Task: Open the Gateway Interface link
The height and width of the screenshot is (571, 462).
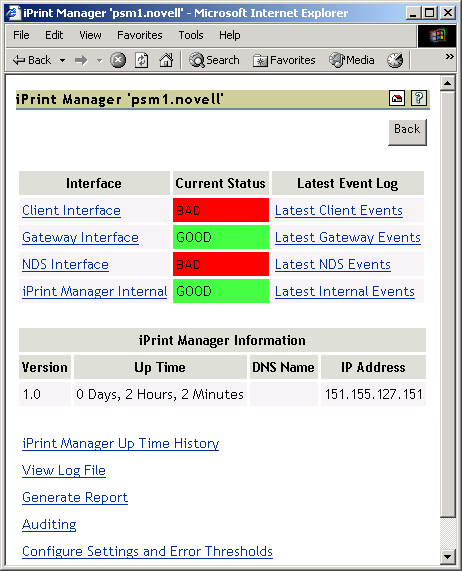Action: [80, 237]
